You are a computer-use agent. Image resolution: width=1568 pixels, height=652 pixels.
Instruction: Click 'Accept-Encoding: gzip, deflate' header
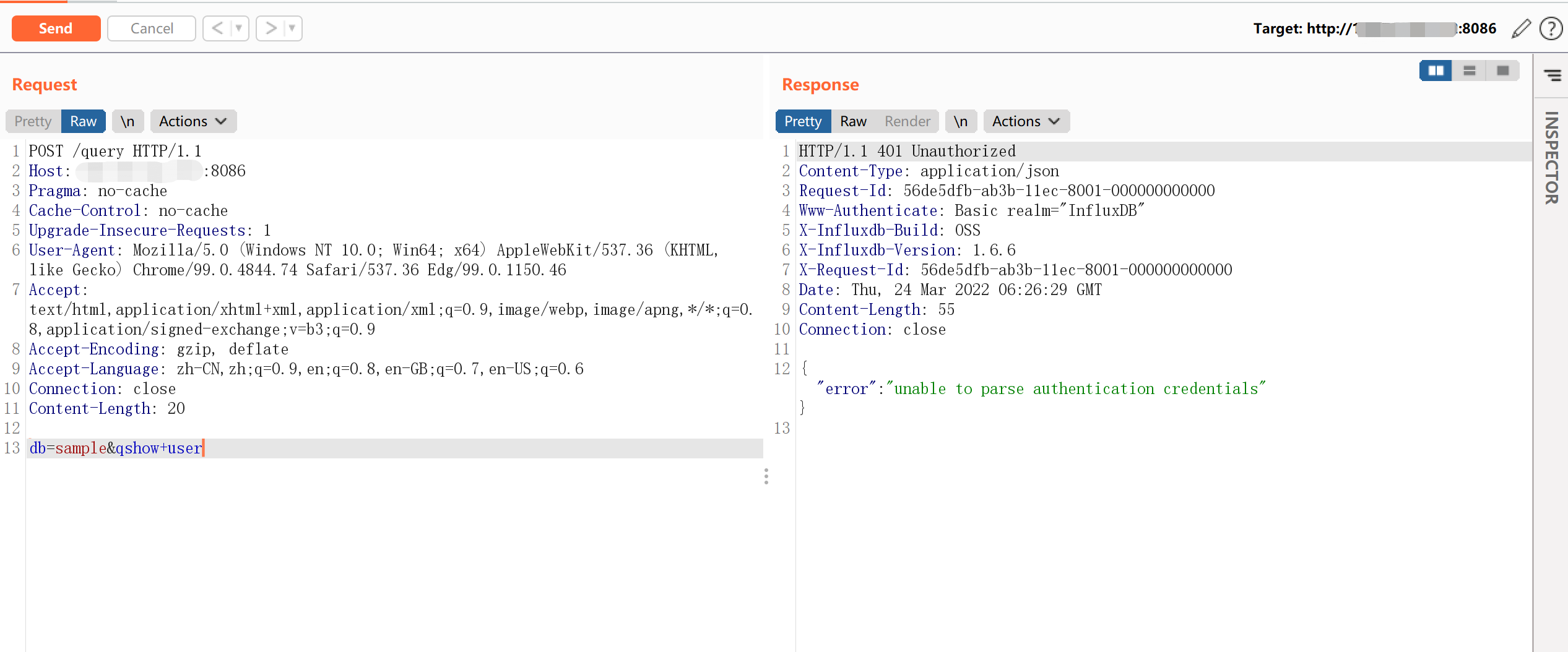158,350
